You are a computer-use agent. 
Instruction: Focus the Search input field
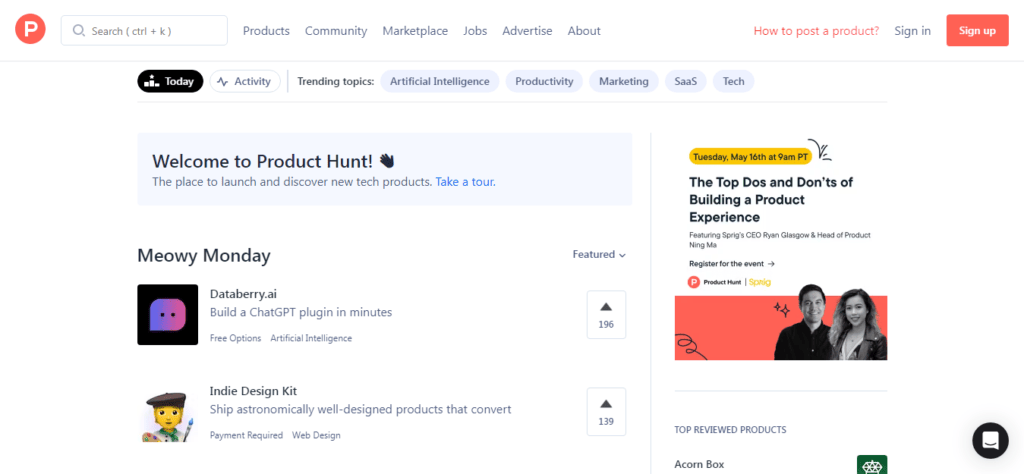click(x=144, y=31)
